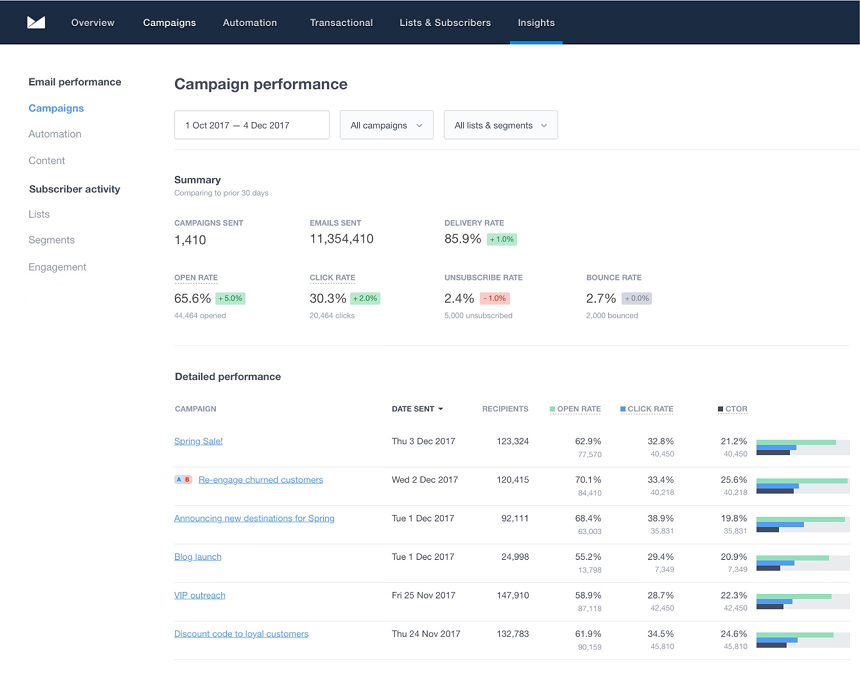Open the VIP outreach campaign
This screenshot has height=698, width=860.
click(200, 595)
